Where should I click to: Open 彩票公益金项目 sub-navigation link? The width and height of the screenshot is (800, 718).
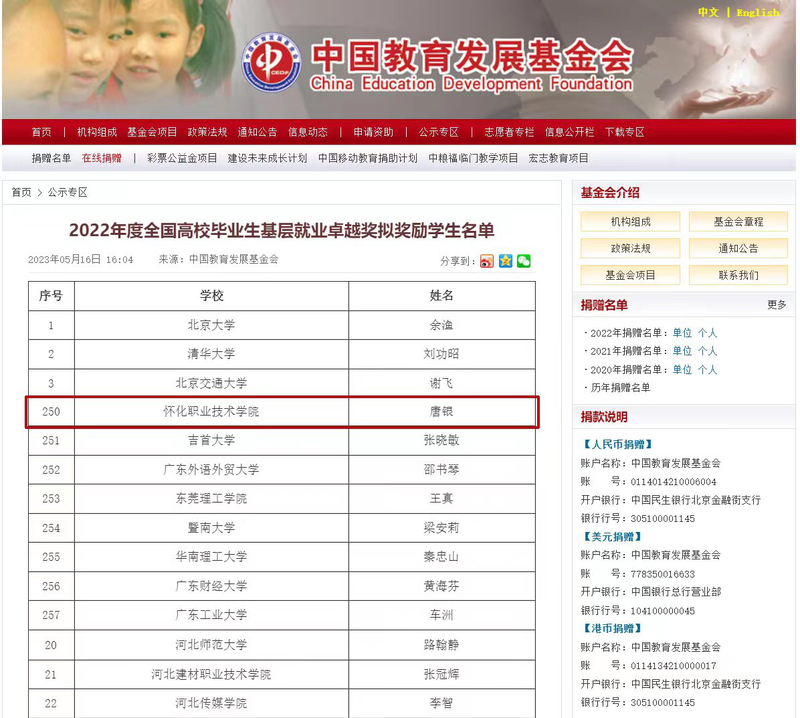tap(182, 158)
